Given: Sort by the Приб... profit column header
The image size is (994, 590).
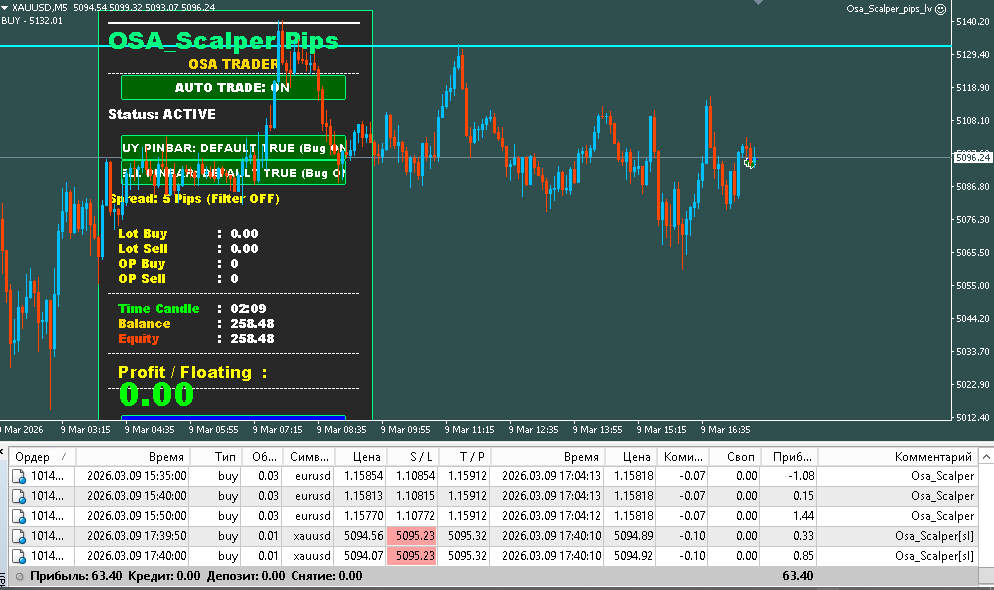Looking at the screenshot, I should (789, 457).
